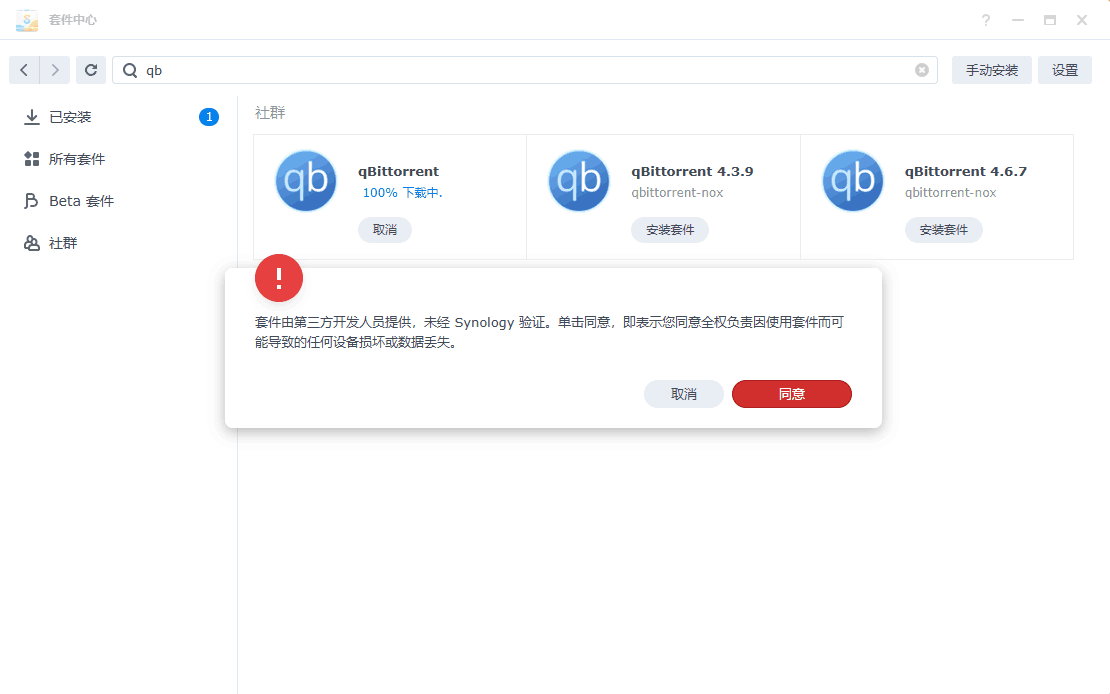Install qBittorrent 4.6.7 package
The height and width of the screenshot is (694, 1110).
point(944,229)
